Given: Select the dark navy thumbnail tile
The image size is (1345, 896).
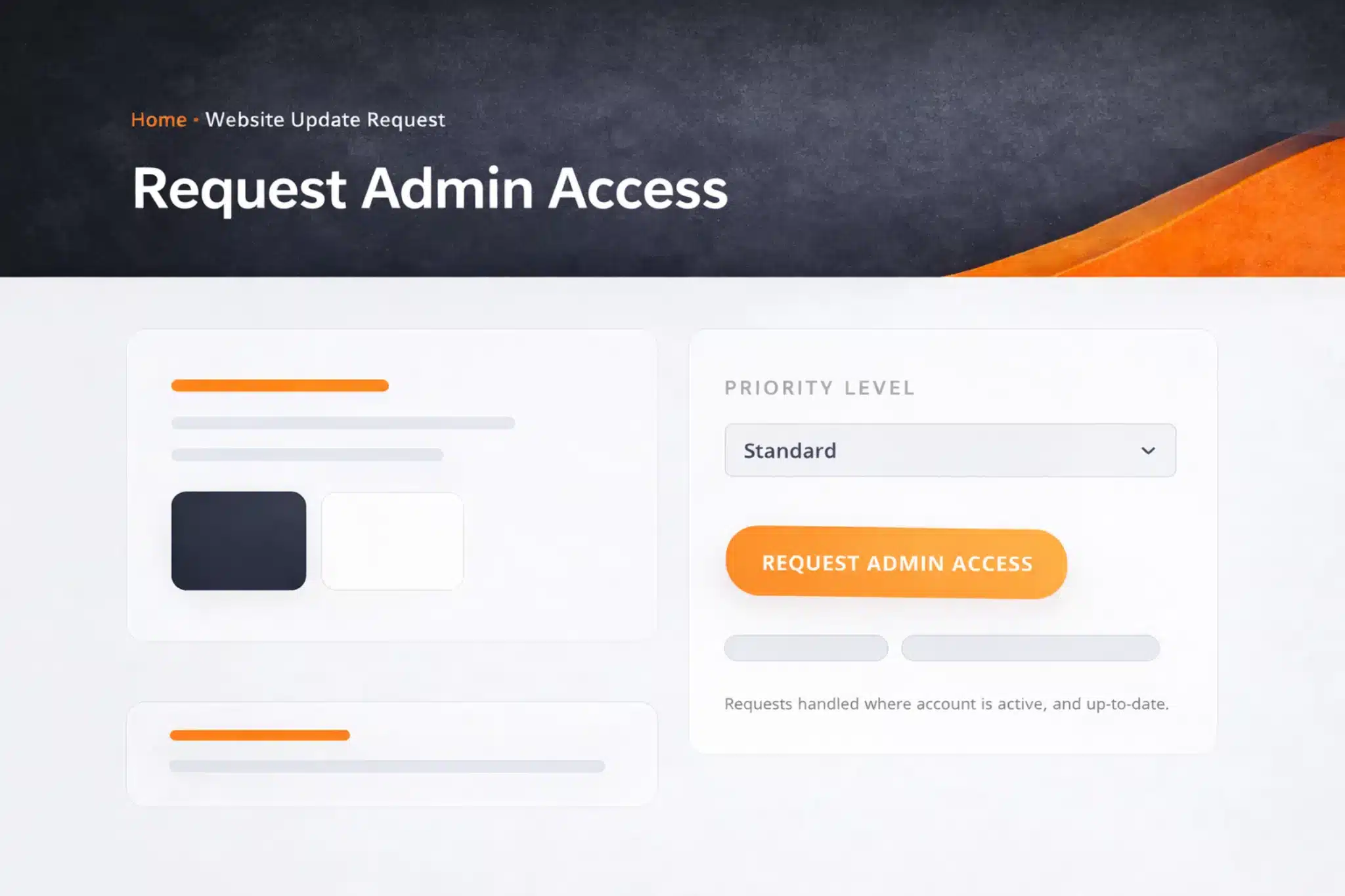Looking at the screenshot, I should [238, 541].
